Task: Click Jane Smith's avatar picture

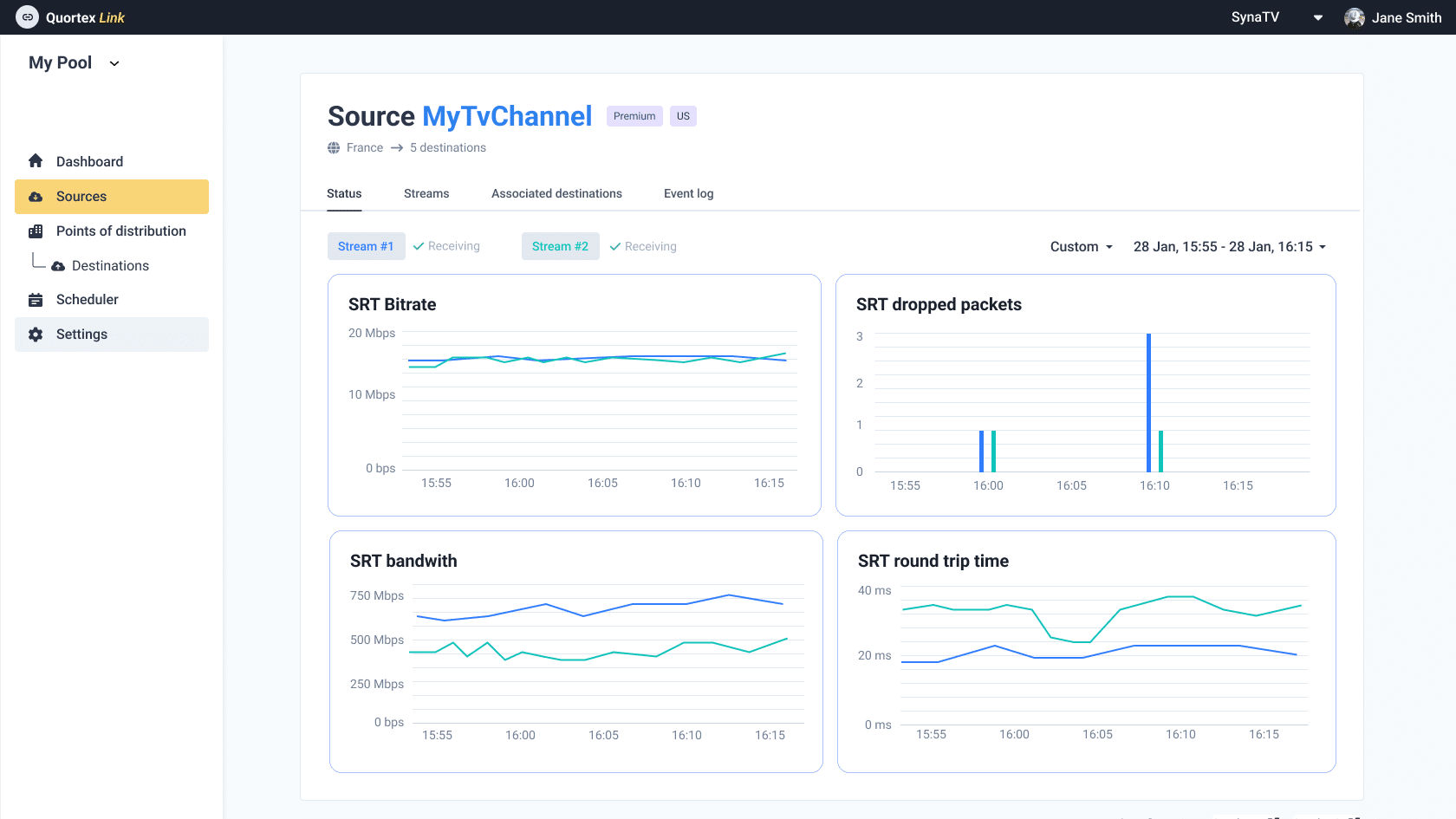Action: (1354, 17)
